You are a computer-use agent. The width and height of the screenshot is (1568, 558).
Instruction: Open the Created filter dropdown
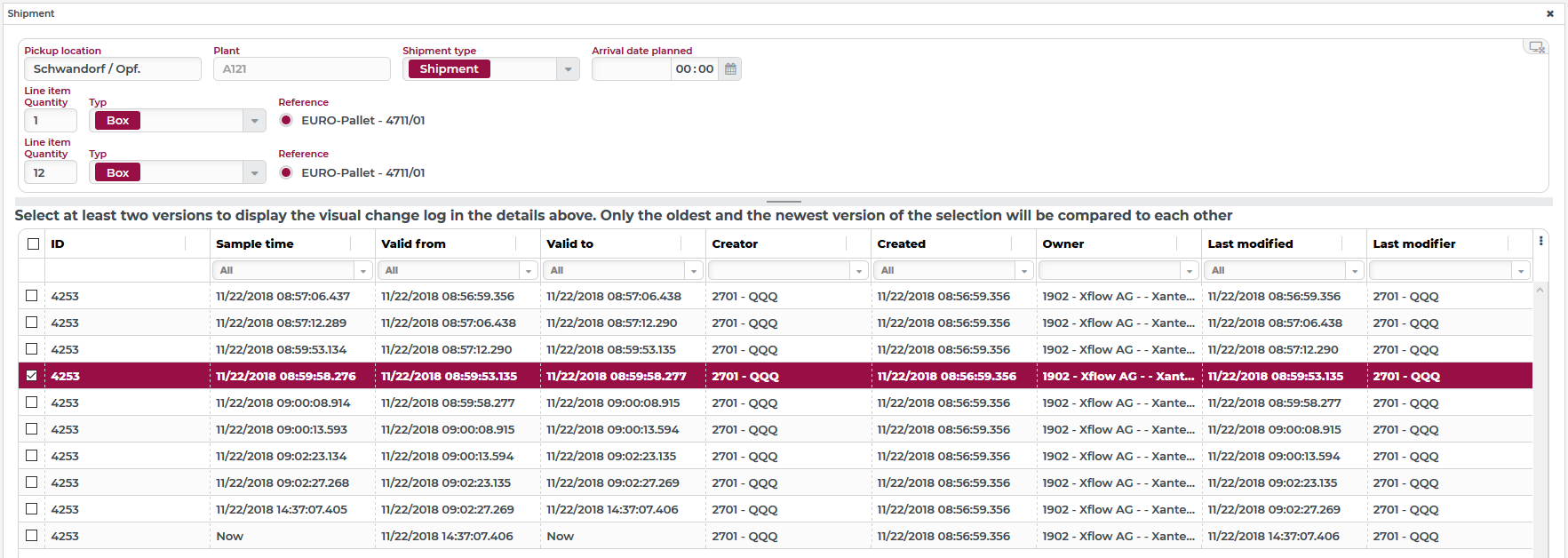[x=1023, y=270]
